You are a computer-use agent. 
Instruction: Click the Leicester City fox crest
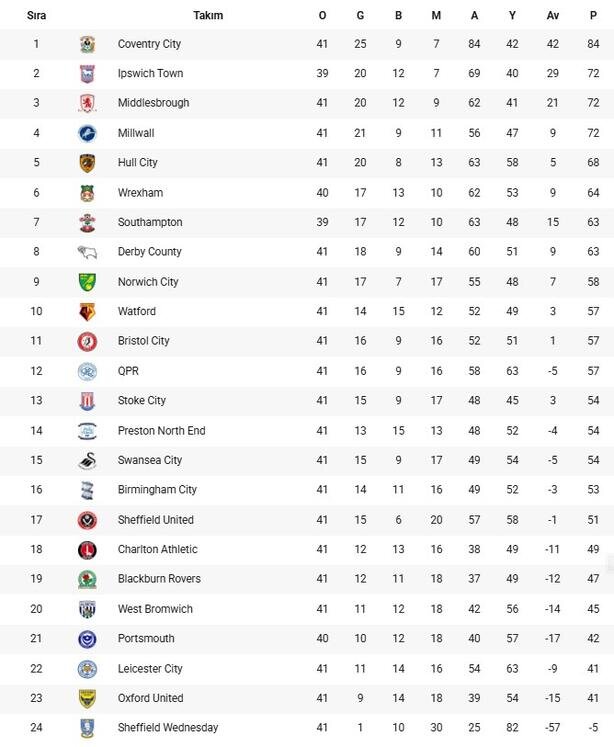(87, 669)
